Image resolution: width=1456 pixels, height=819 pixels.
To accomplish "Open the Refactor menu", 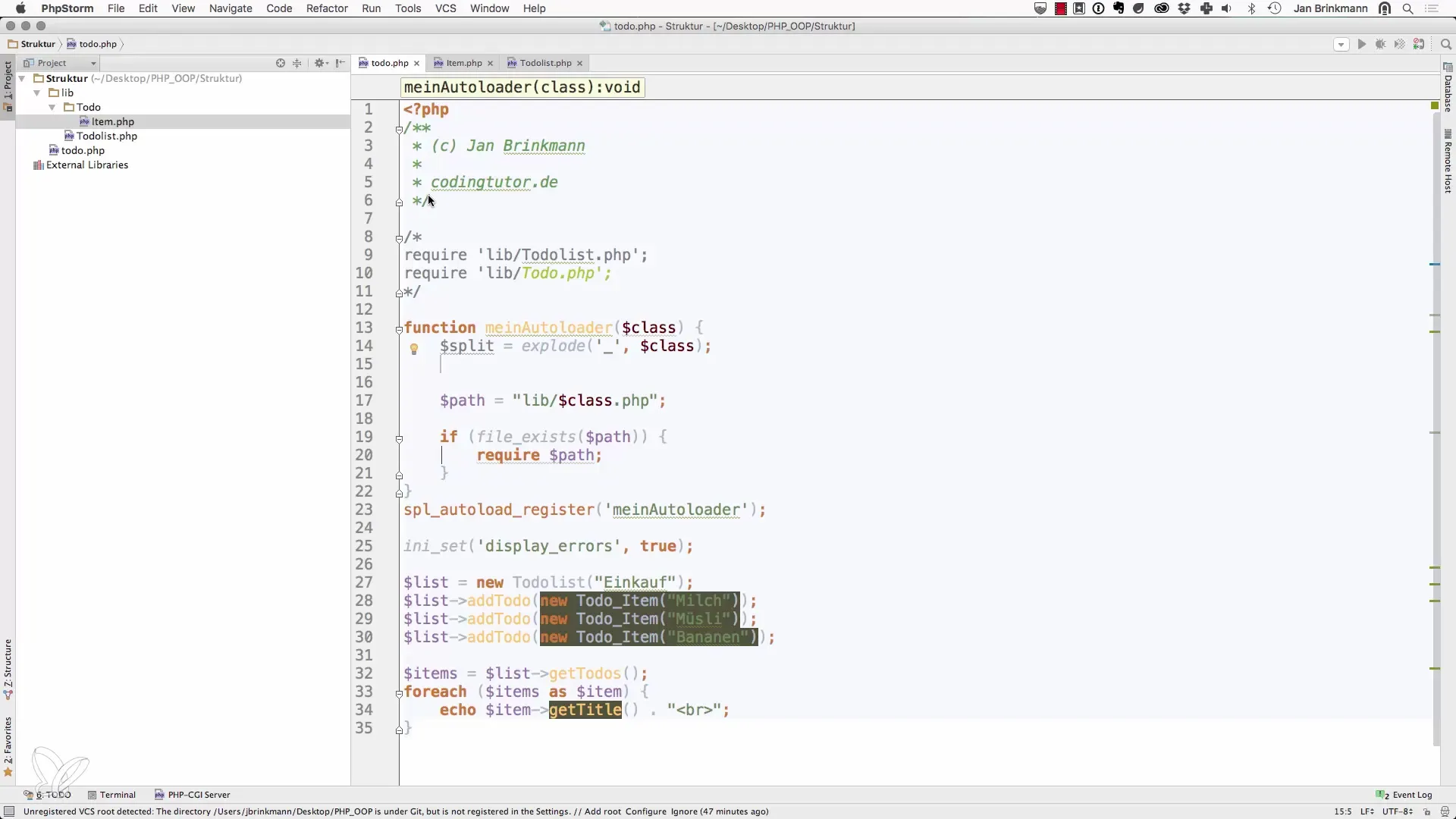I will (x=327, y=8).
